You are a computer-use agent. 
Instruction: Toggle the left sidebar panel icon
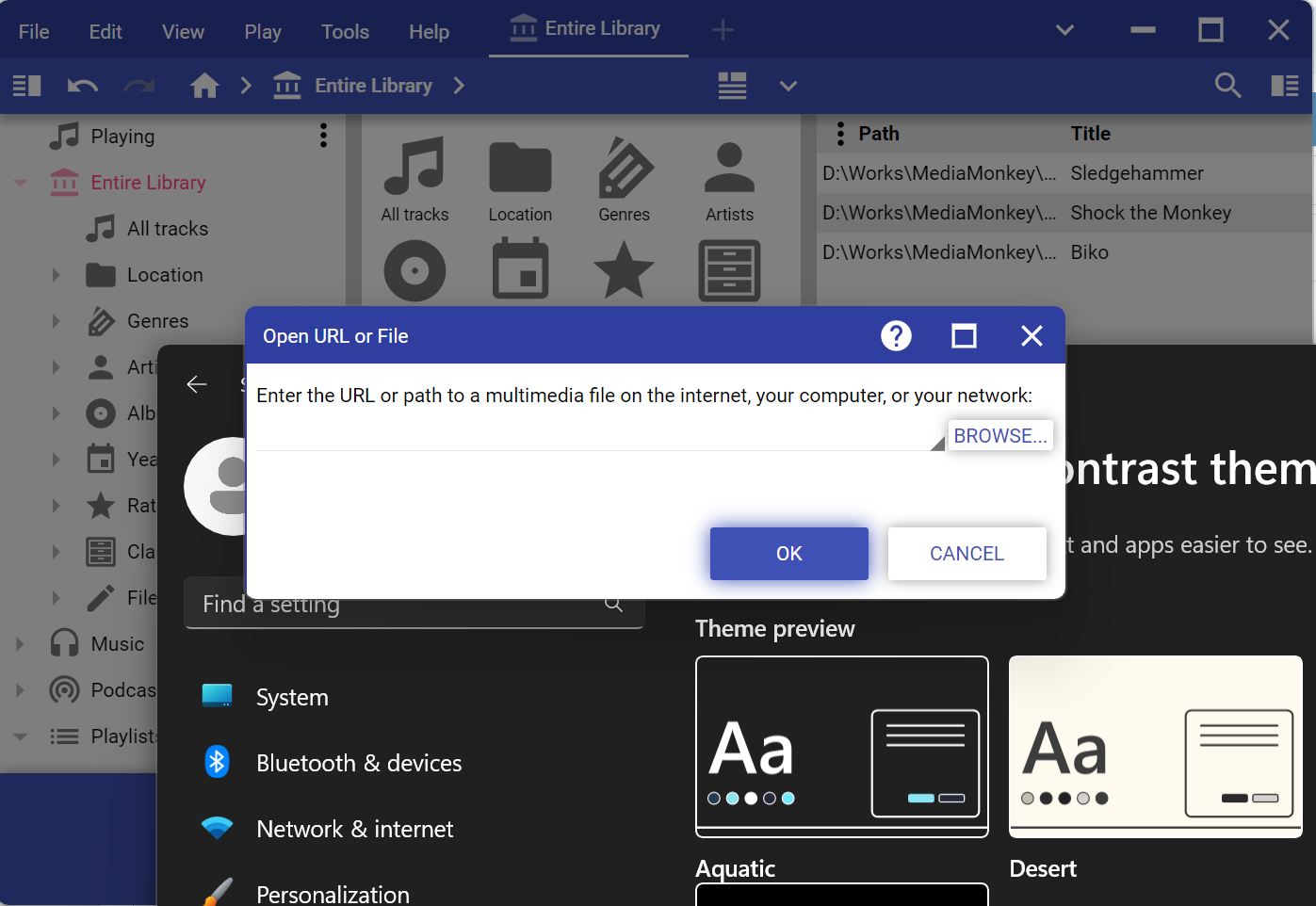(27, 86)
